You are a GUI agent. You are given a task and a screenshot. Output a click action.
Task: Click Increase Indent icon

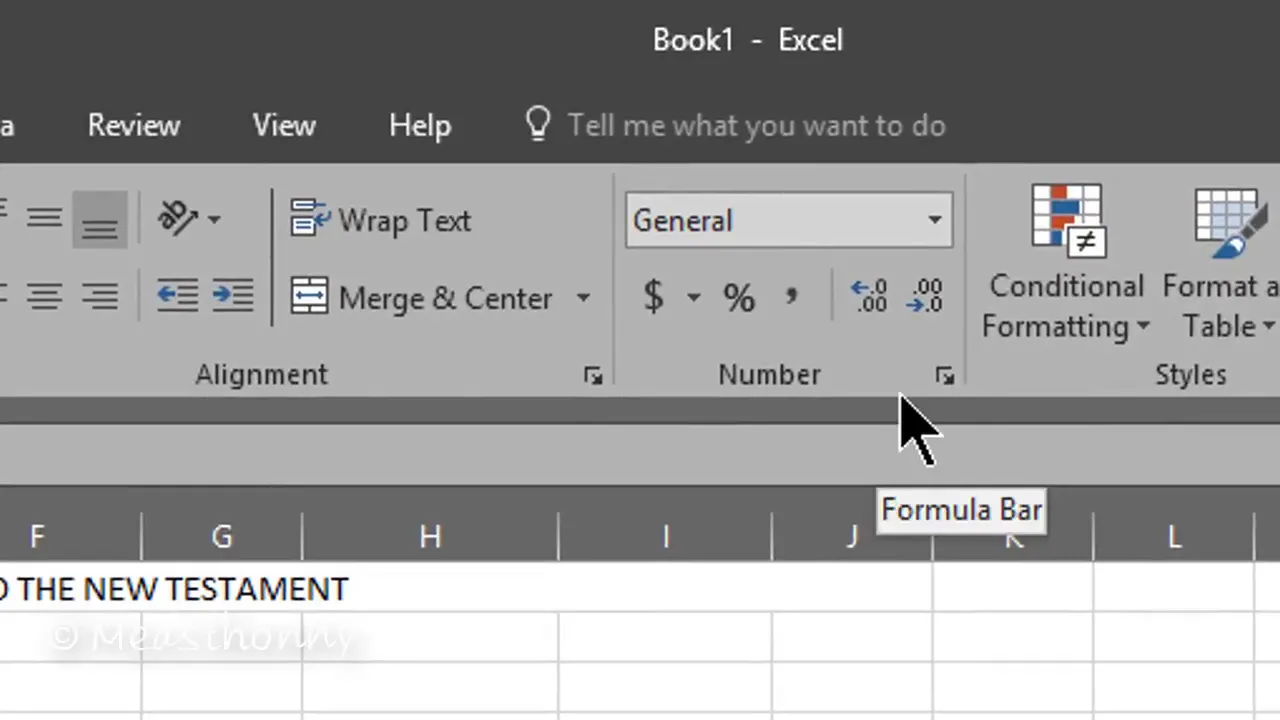pyautogui.click(x=233, y=296)
